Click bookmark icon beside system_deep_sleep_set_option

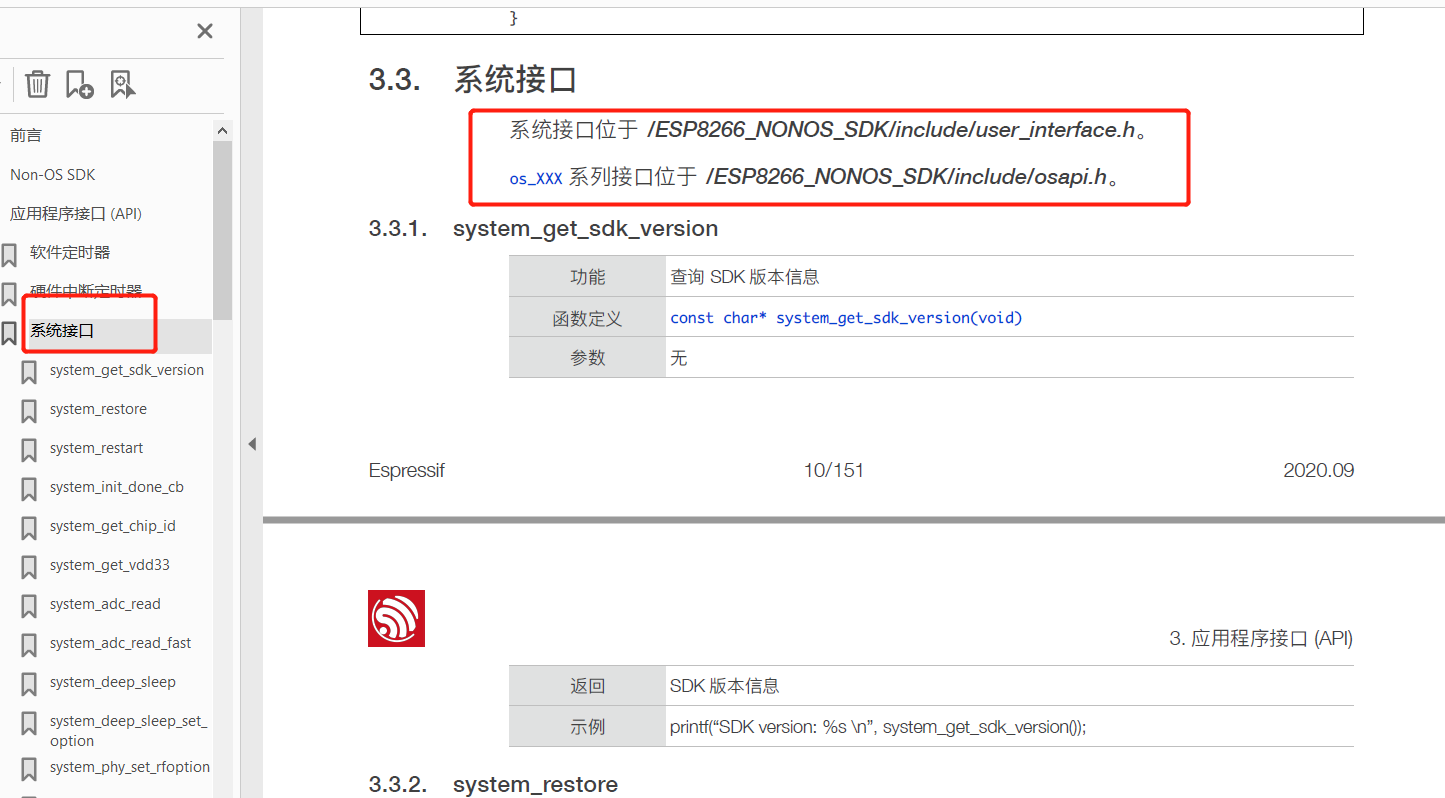29,723
